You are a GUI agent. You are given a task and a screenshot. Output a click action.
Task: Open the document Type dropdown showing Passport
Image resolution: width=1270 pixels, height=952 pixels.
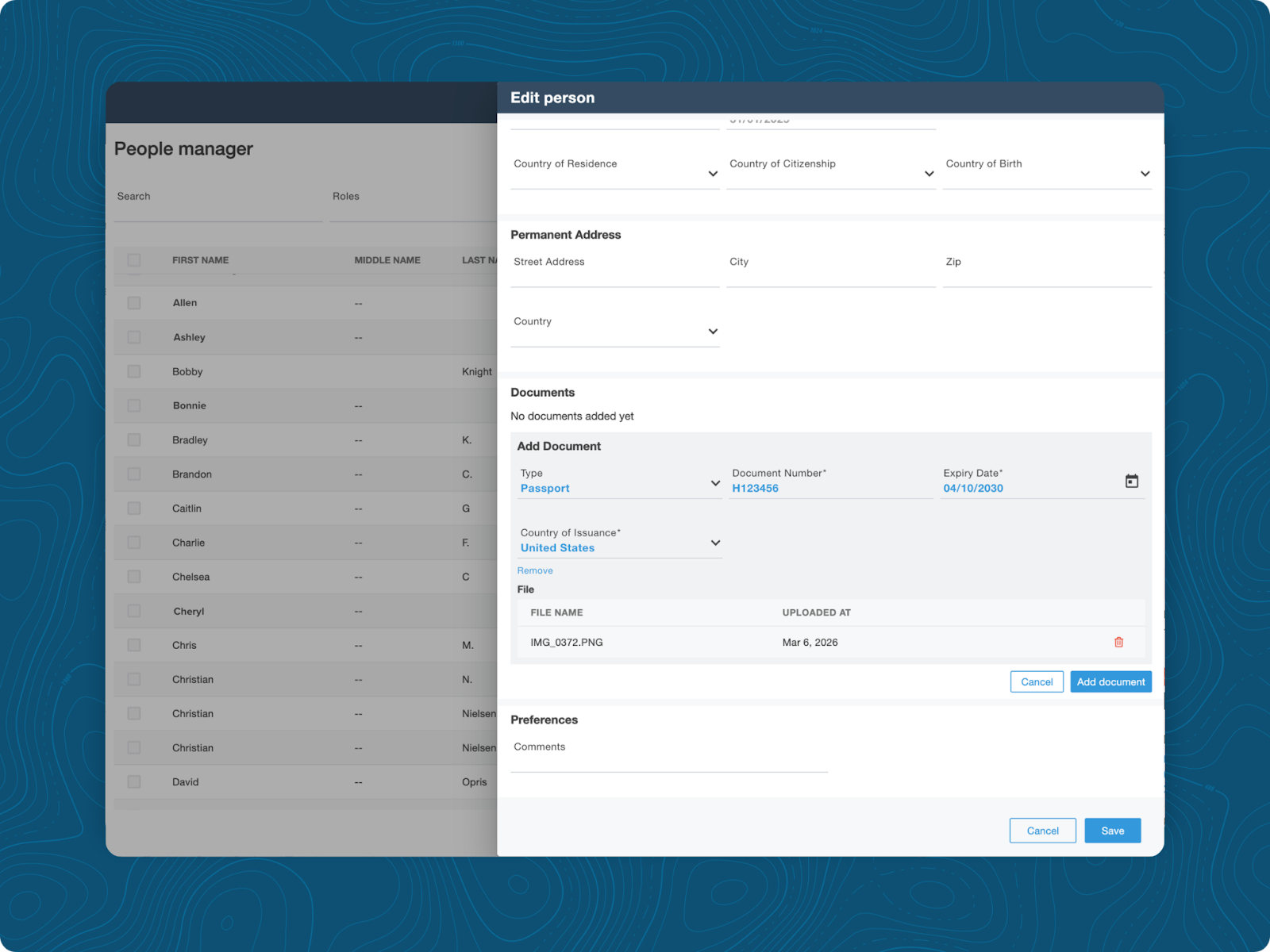click(620, 482)
